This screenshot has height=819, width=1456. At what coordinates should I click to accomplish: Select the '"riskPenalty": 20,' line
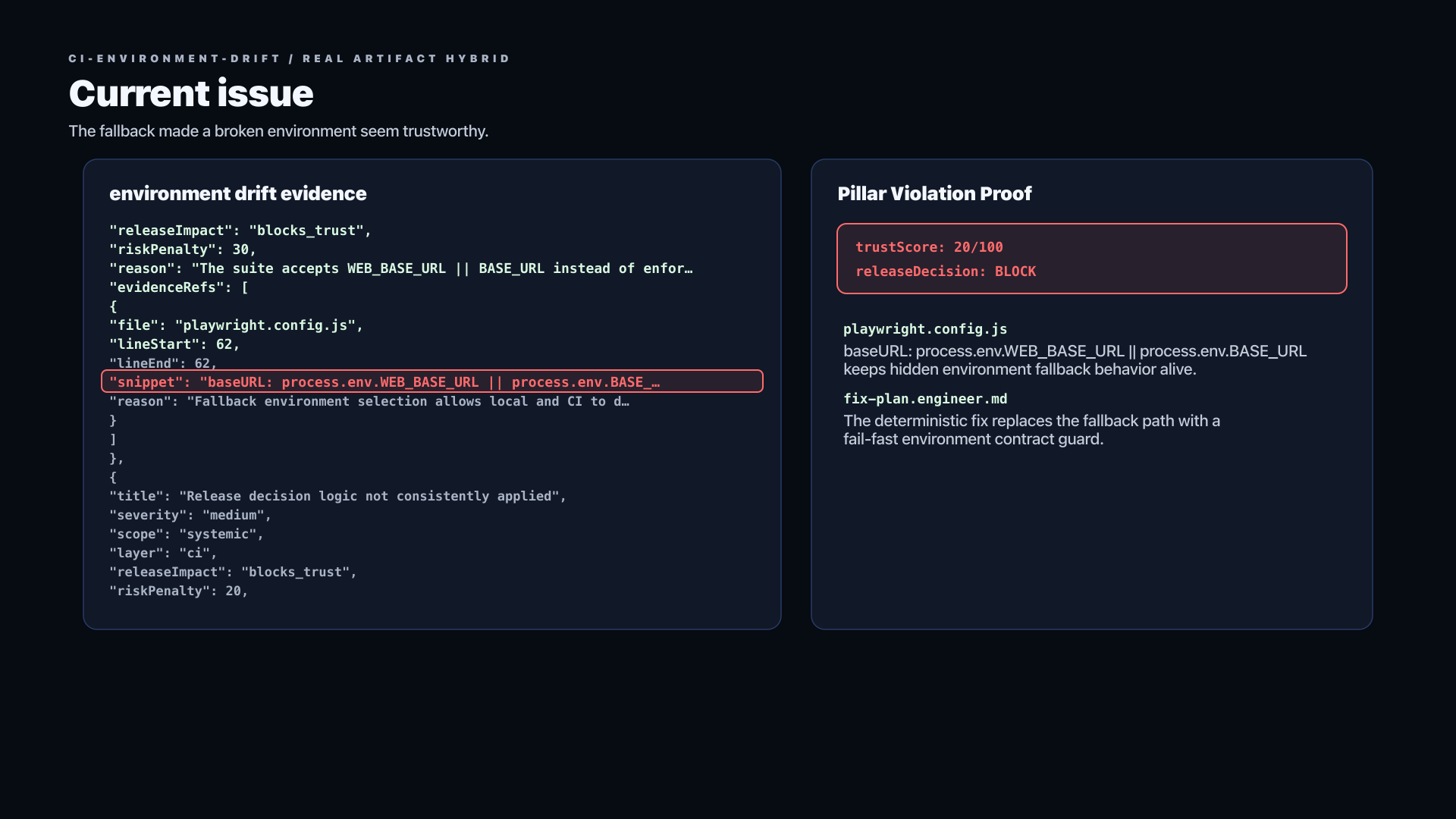pos(179,591)
